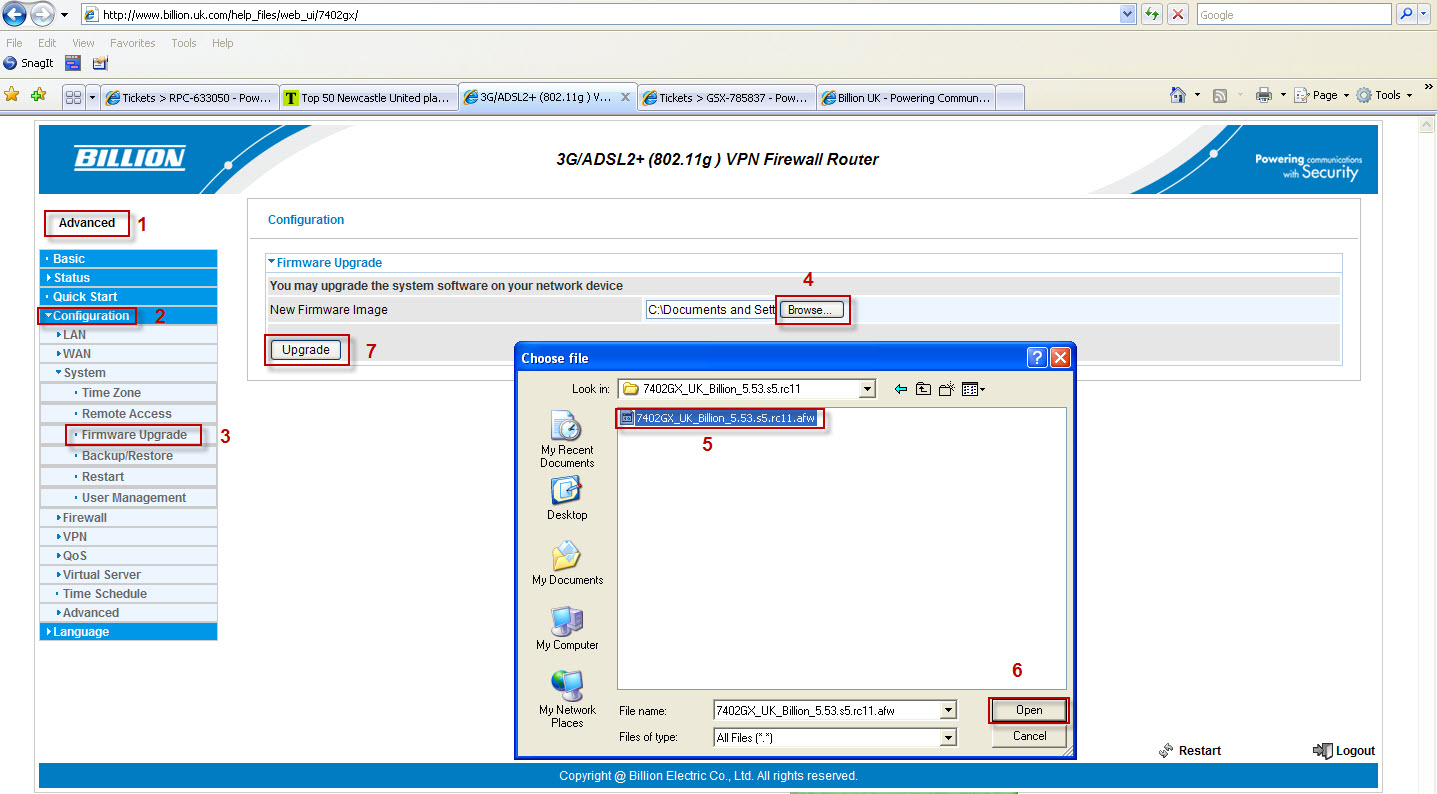Image resolution: width=1437 pixels, height=794 pixels.
Task: Click the Home icon in command bar
Action: [1178, 95]
